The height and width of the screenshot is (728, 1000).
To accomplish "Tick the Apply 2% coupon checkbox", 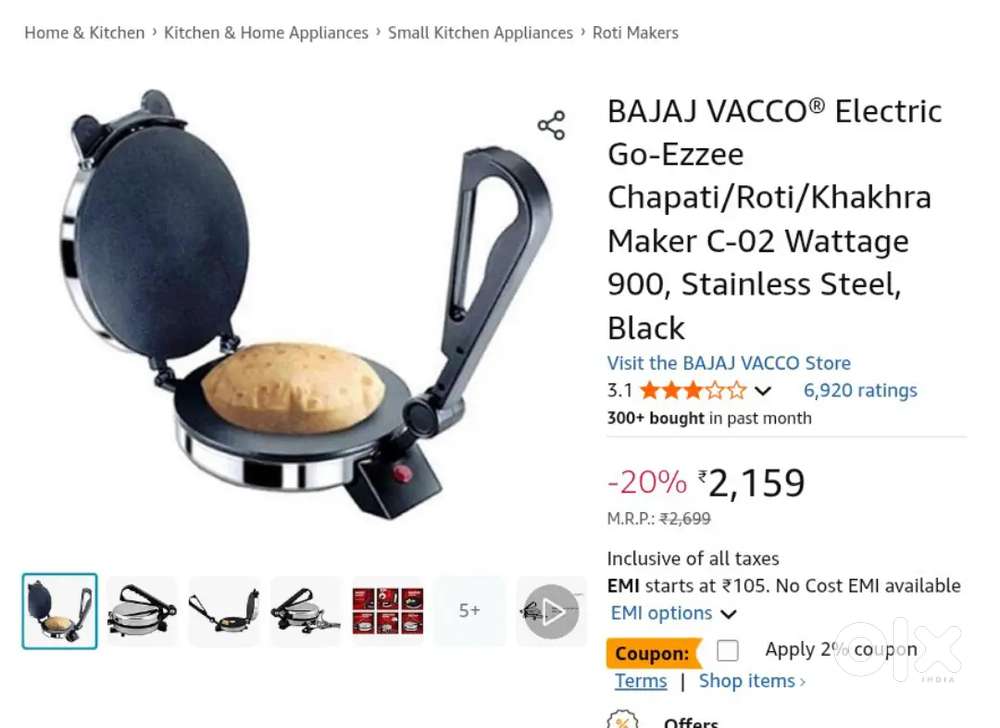I will (x=728, y=651).
